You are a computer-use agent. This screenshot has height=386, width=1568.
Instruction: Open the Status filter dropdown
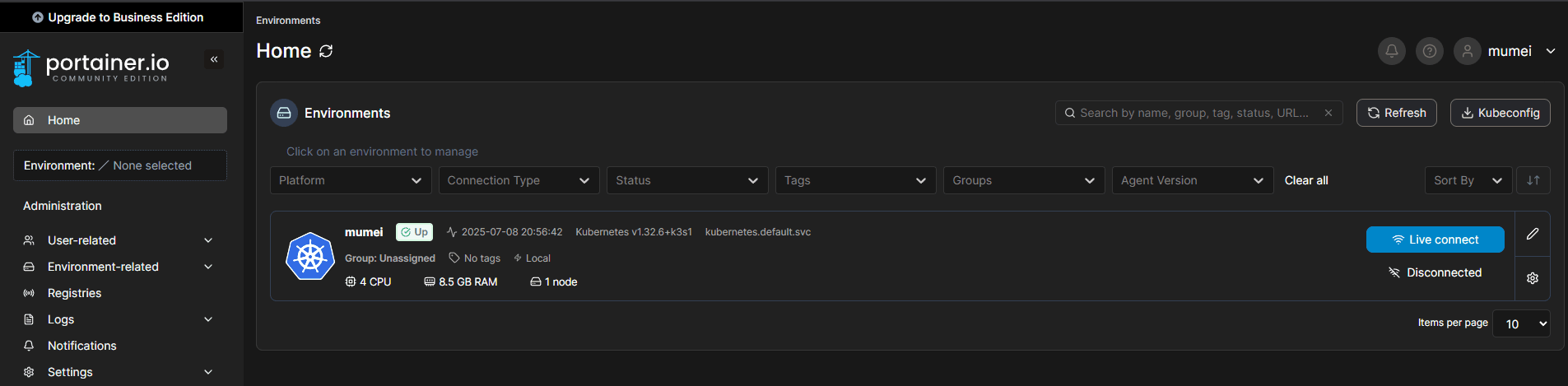pyautogui.click(x=687, y=180)
